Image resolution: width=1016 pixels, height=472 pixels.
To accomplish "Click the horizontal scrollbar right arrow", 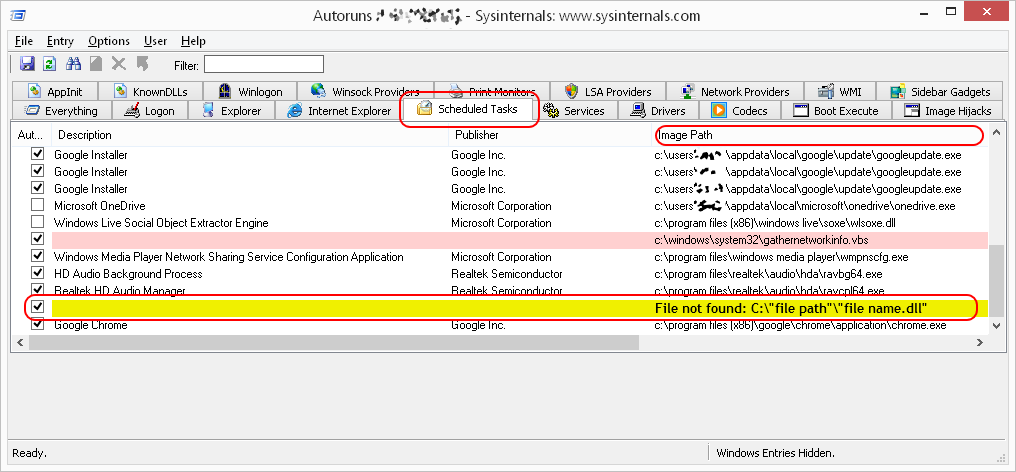I will [980, 342].
